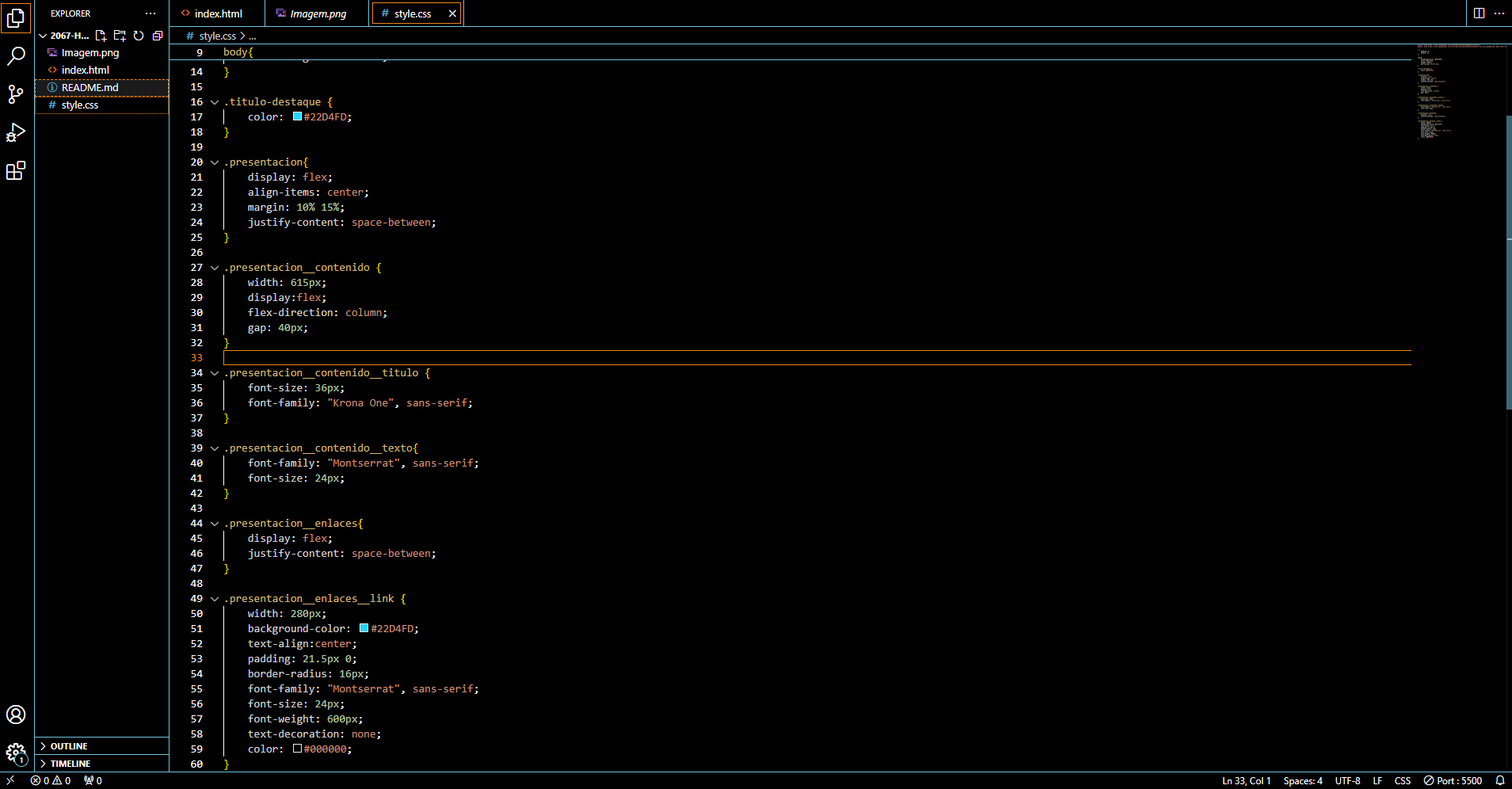Fold the .presentacion__contenido__titulo rule
This screenshot has height=789, width=1512.
[215, 373]
